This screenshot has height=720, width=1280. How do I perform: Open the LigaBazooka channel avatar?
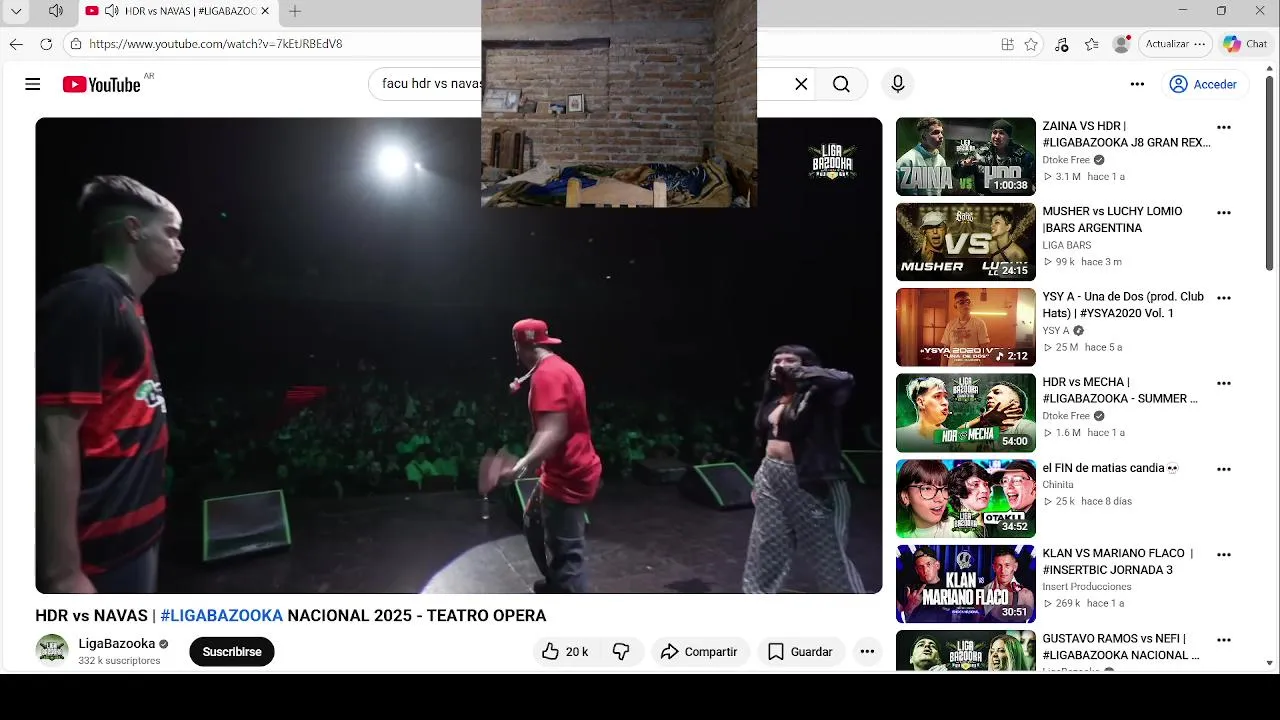(52, 650)
